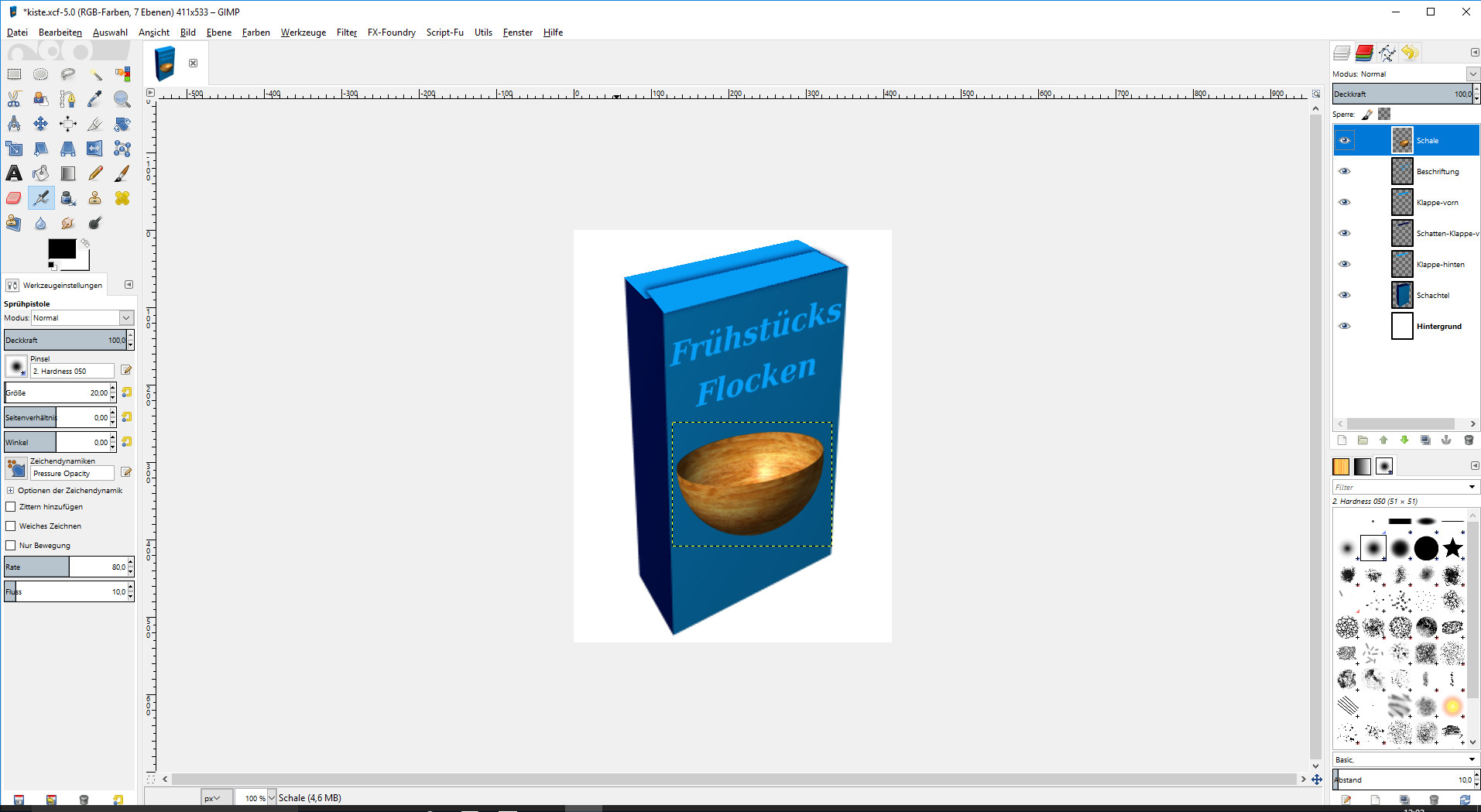Click the black foreground color swatch
1481x812 pixels.
(x=61, y=248)
